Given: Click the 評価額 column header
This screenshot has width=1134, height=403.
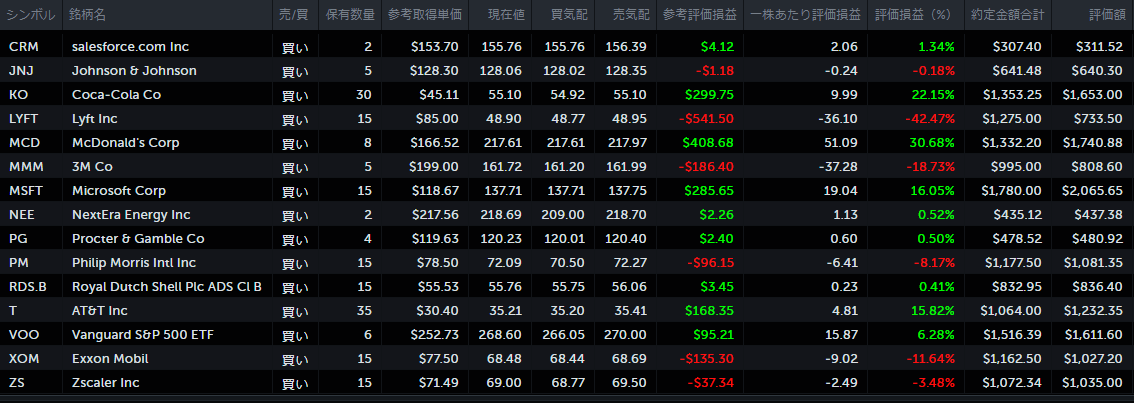Looking at the screenshot, I should 1107,14.
